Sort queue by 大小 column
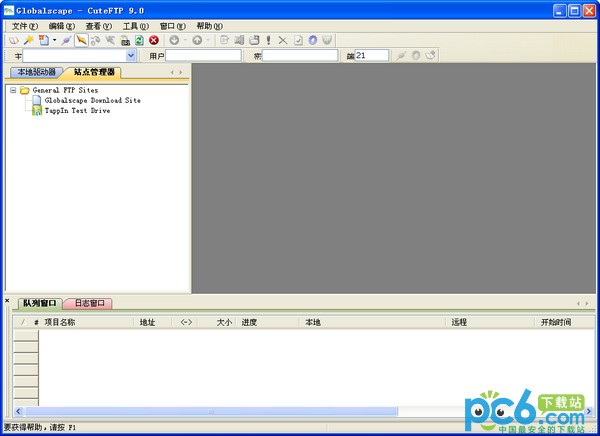 [217, 322]
